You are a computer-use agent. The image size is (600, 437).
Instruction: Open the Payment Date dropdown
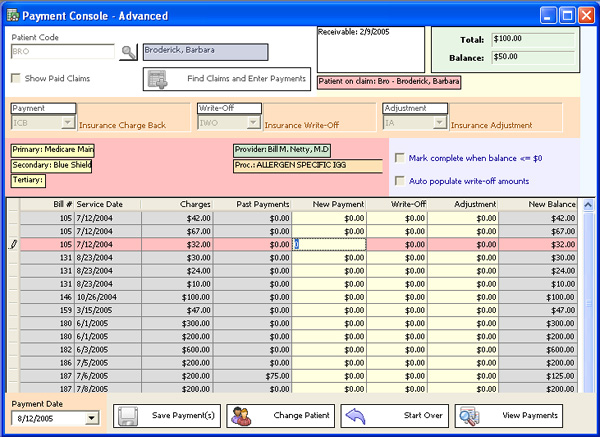pyautogui.click(x=92, y=419)
